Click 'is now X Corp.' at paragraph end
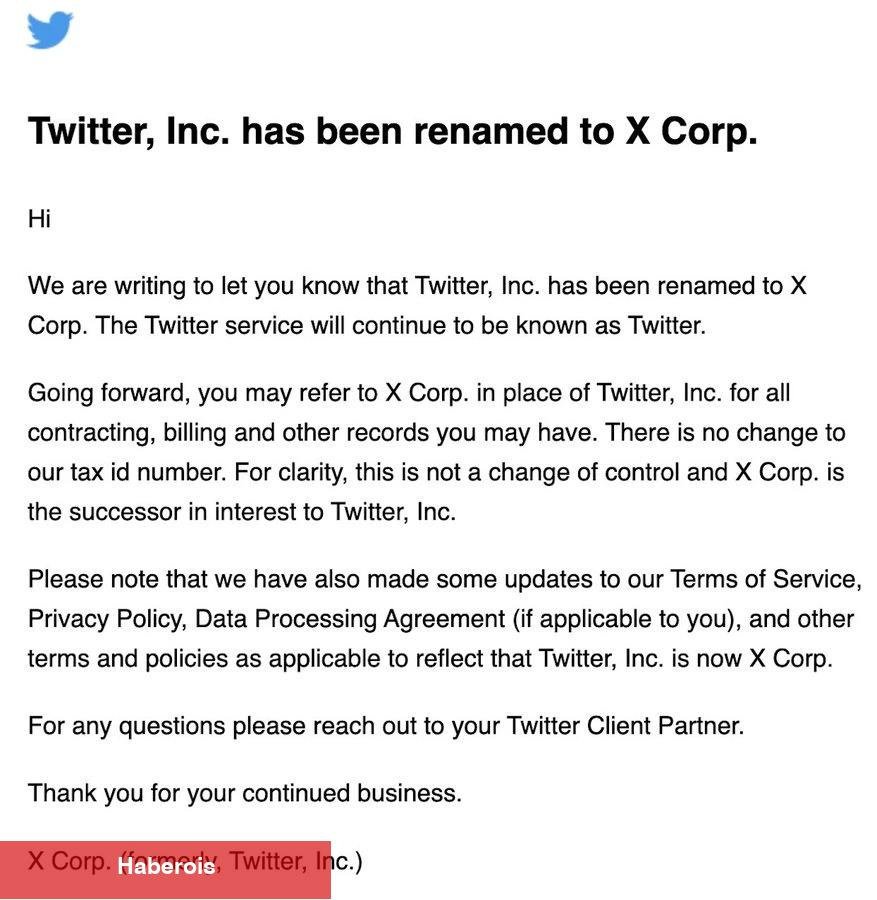This screenshot has height=900, width=877. pos(752,658)
